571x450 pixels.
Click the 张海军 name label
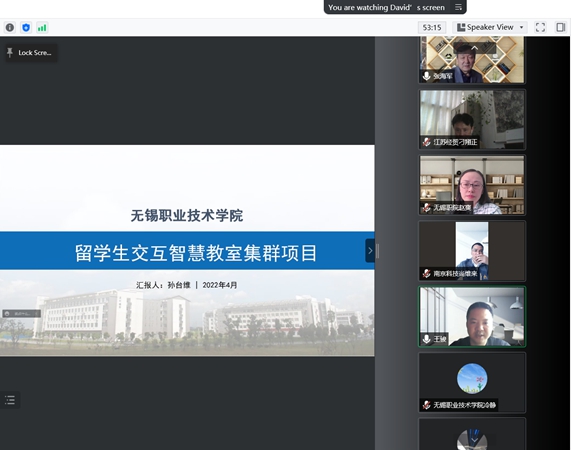[442, 76]
